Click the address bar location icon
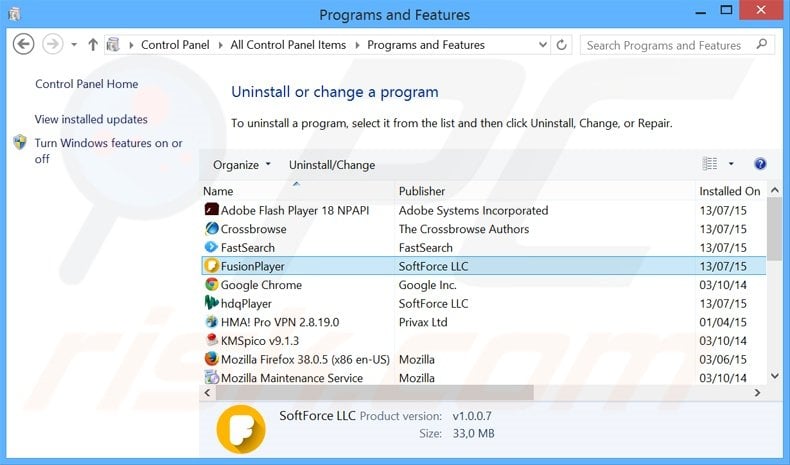 [x=113, y=45]
